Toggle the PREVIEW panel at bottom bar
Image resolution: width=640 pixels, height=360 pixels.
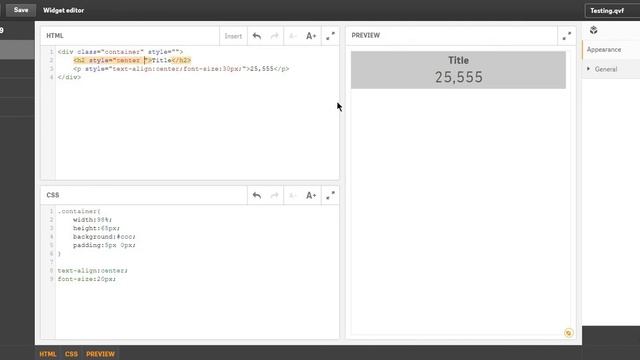[100, 354]
